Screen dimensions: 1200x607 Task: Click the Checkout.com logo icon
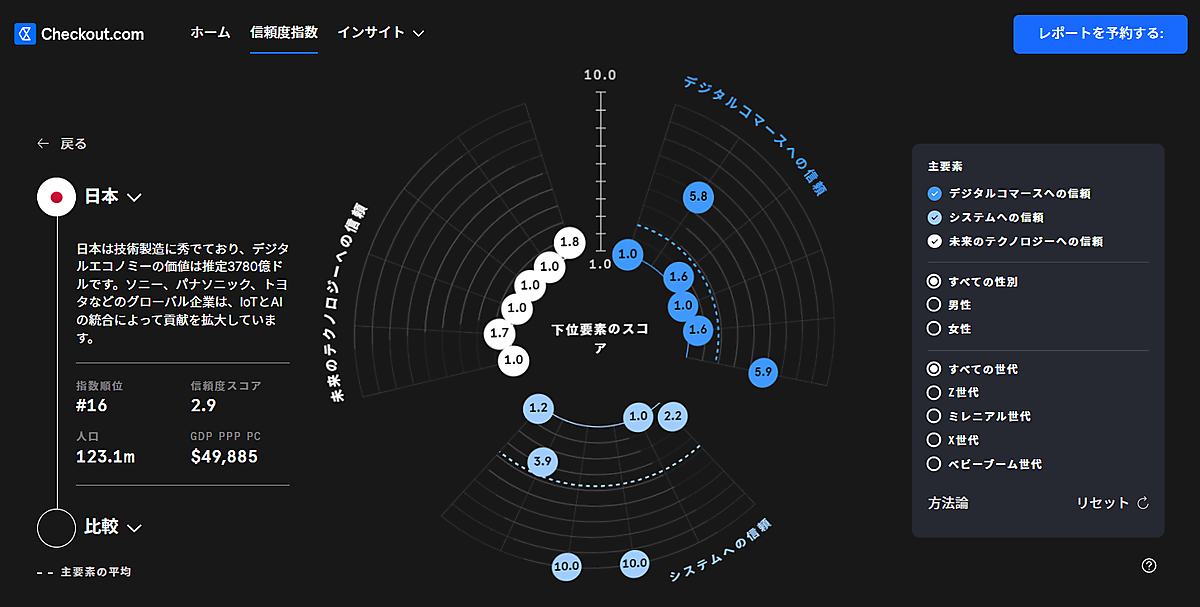coord(25,34)
